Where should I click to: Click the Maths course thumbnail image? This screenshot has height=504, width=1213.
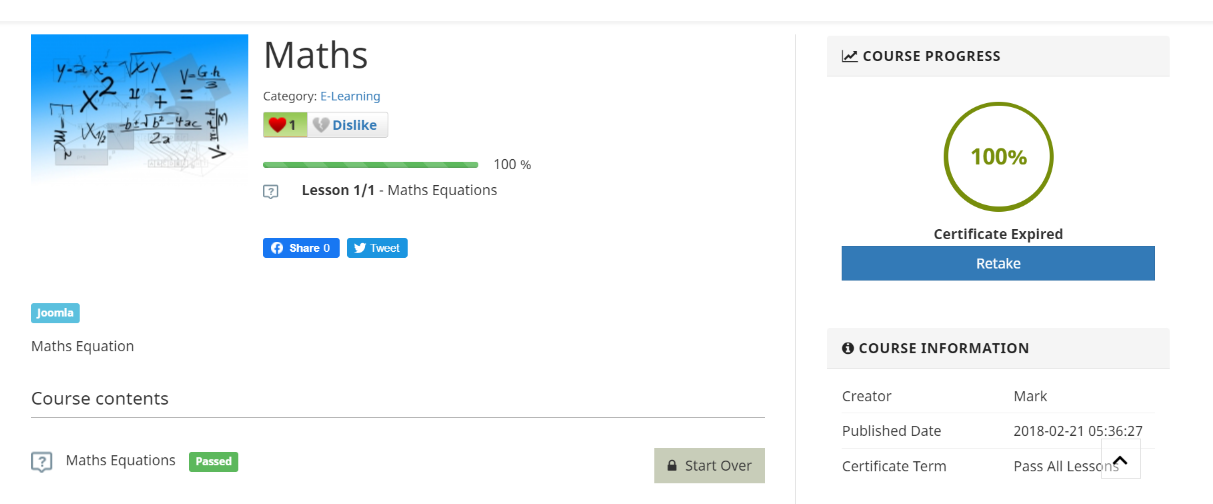(140, 110)
